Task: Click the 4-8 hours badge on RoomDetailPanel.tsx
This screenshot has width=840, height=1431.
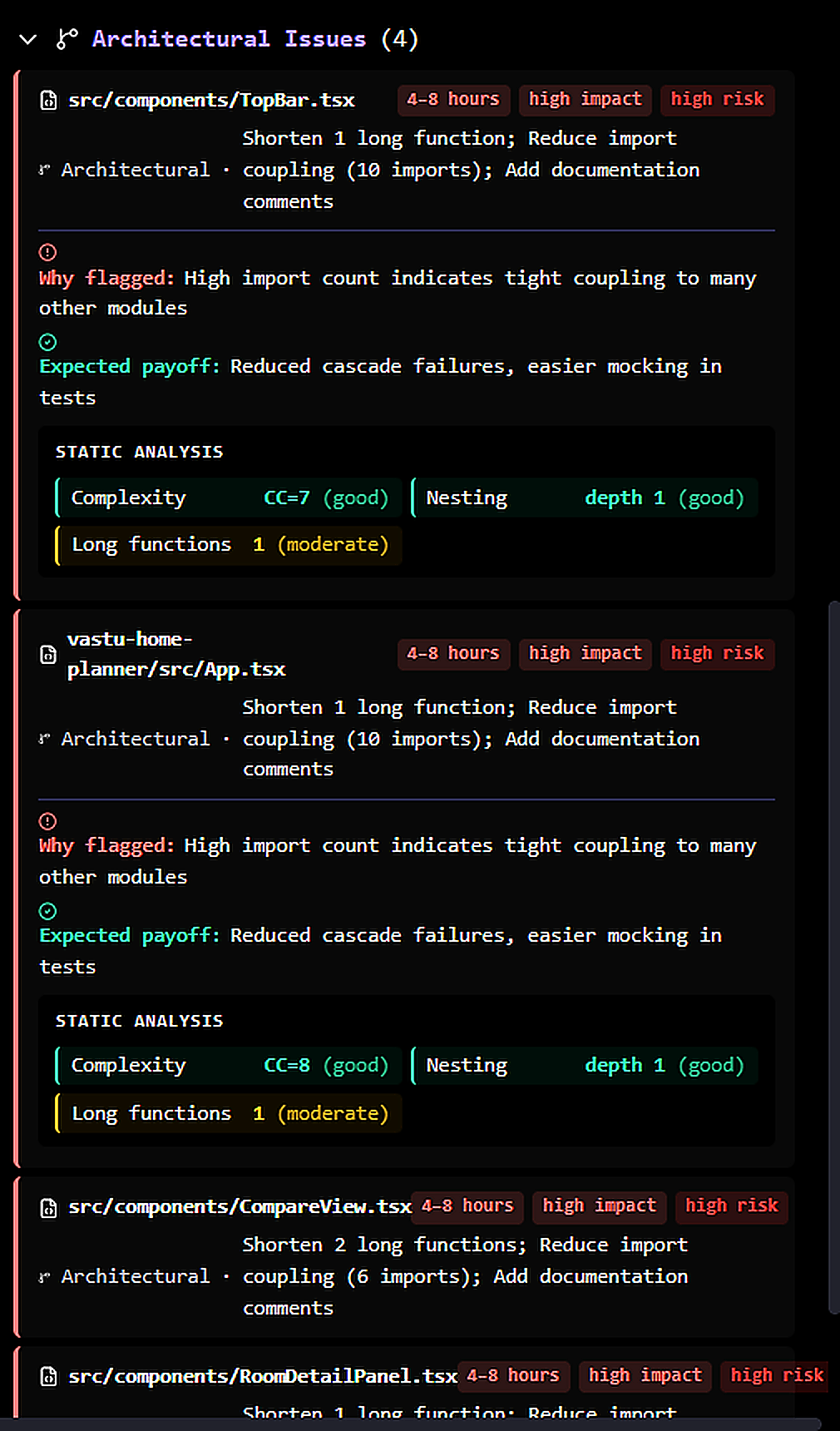Action: coord(513,1376)
